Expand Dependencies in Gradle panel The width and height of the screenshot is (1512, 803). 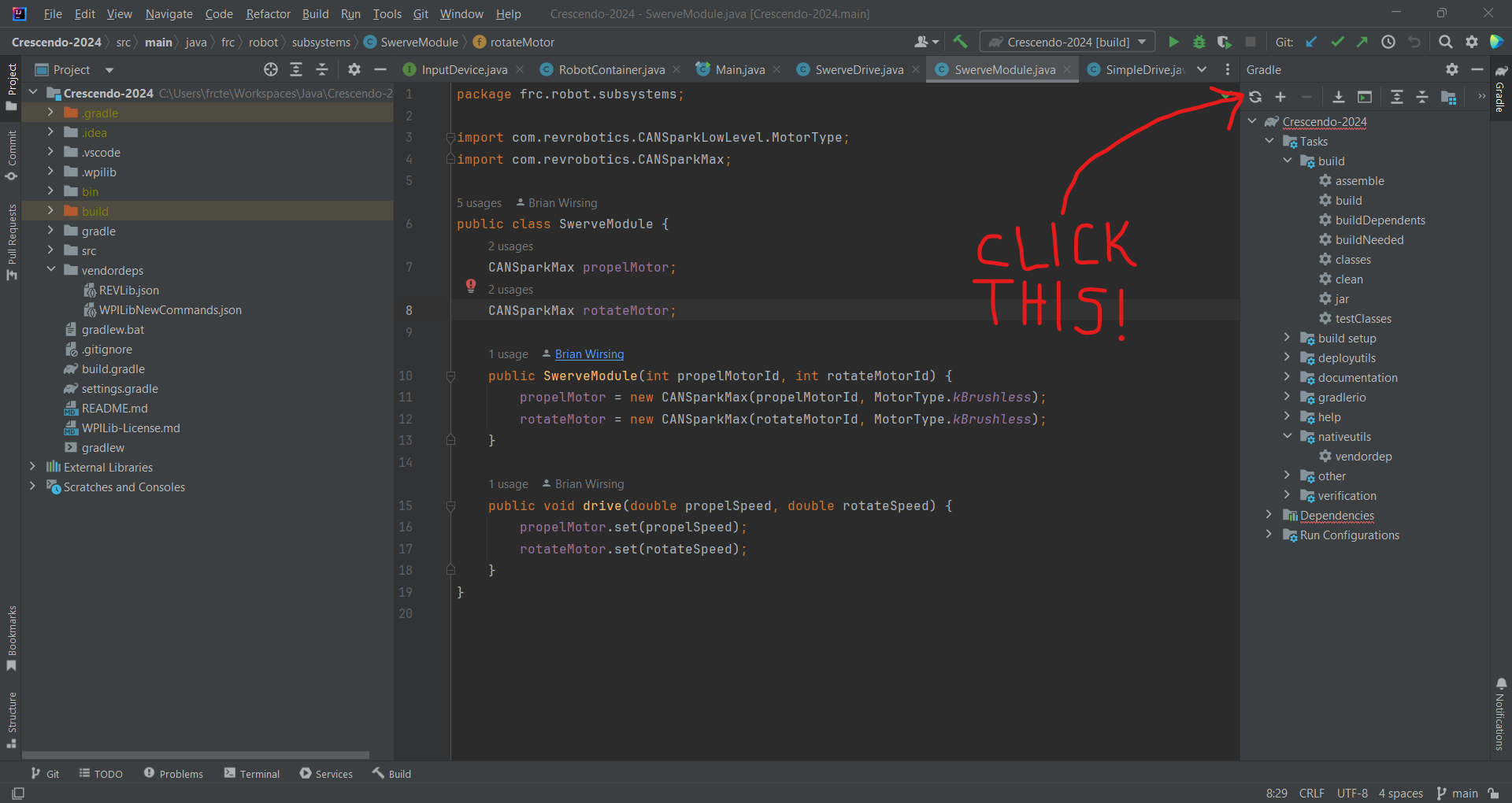click(x=1269, y=515)
